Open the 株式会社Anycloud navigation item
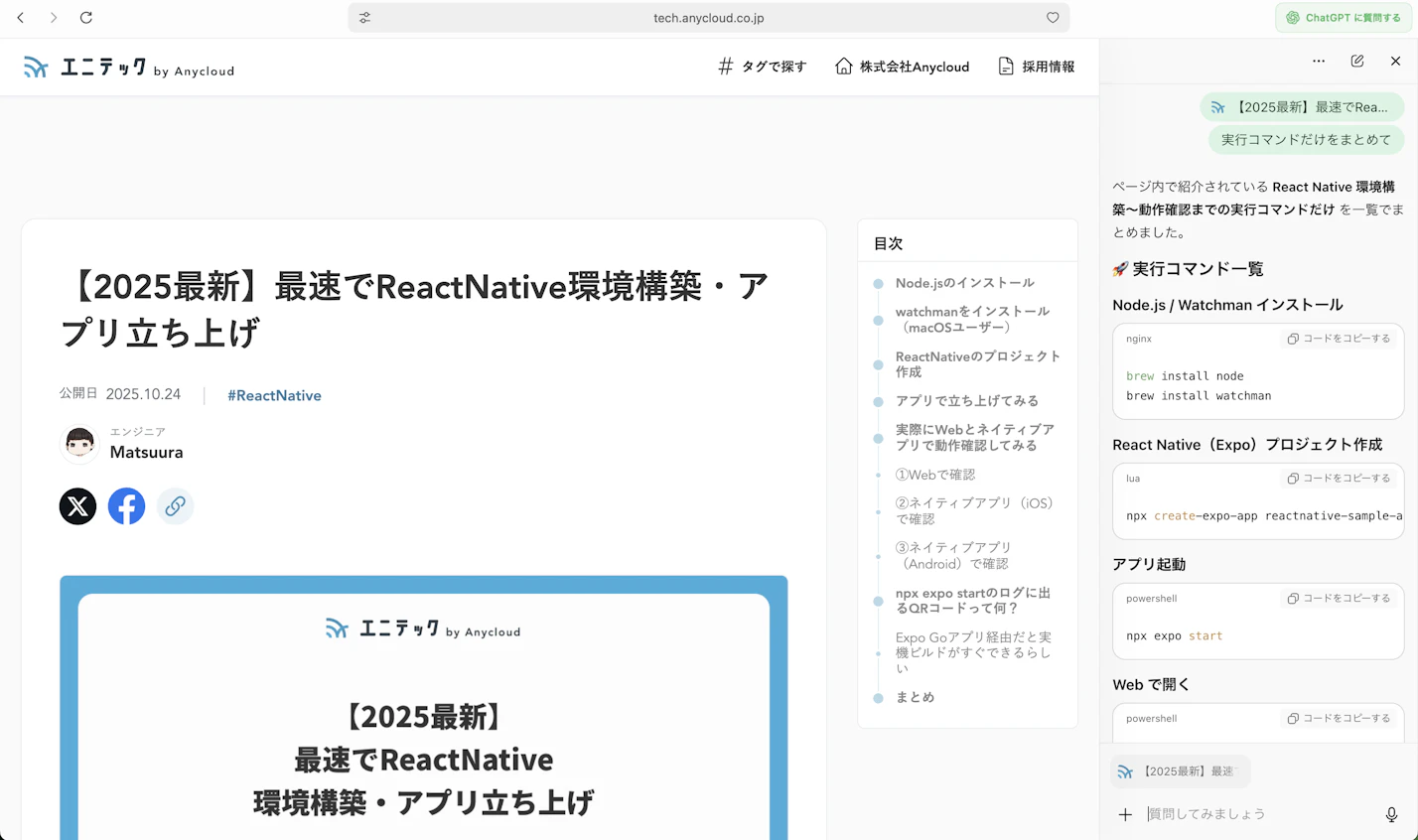1418x840 pixels. (902, 67)
